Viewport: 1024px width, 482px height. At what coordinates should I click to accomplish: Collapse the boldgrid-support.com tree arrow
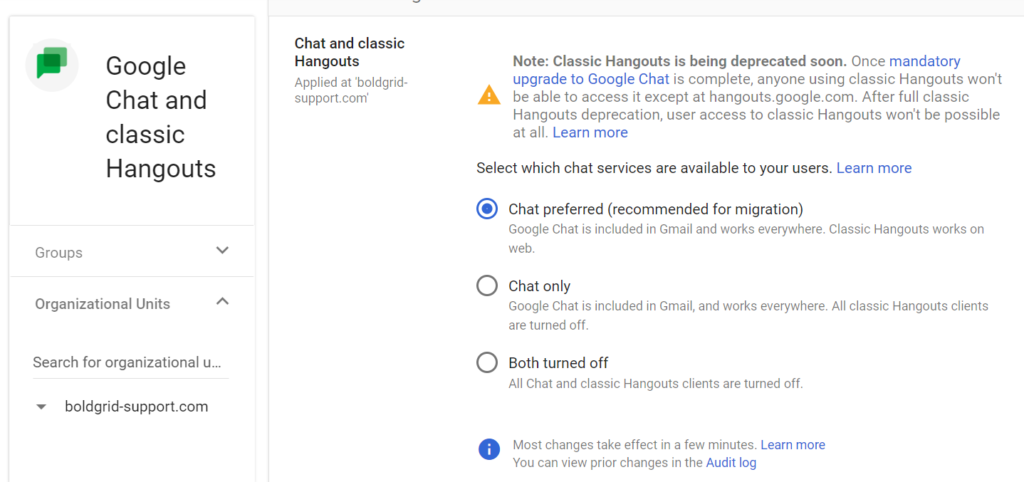(x=41, y=408)
